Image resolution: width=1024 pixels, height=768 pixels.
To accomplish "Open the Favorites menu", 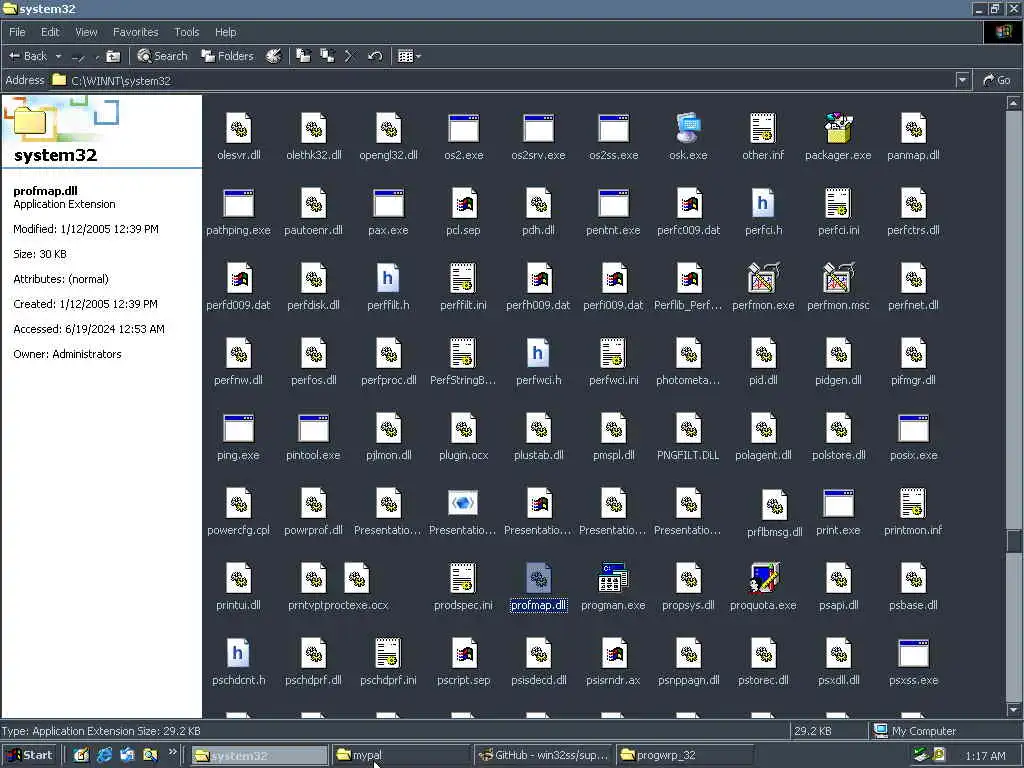I will pyautogui.click(x=136, y=32).
